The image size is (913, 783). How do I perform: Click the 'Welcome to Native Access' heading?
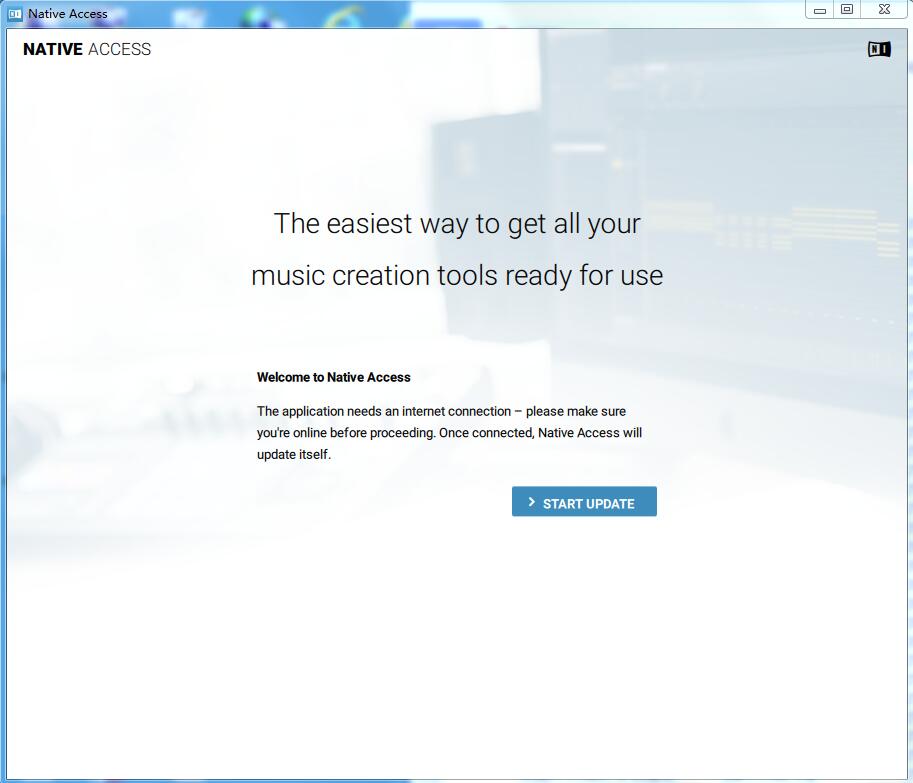[x=333, y=377]
